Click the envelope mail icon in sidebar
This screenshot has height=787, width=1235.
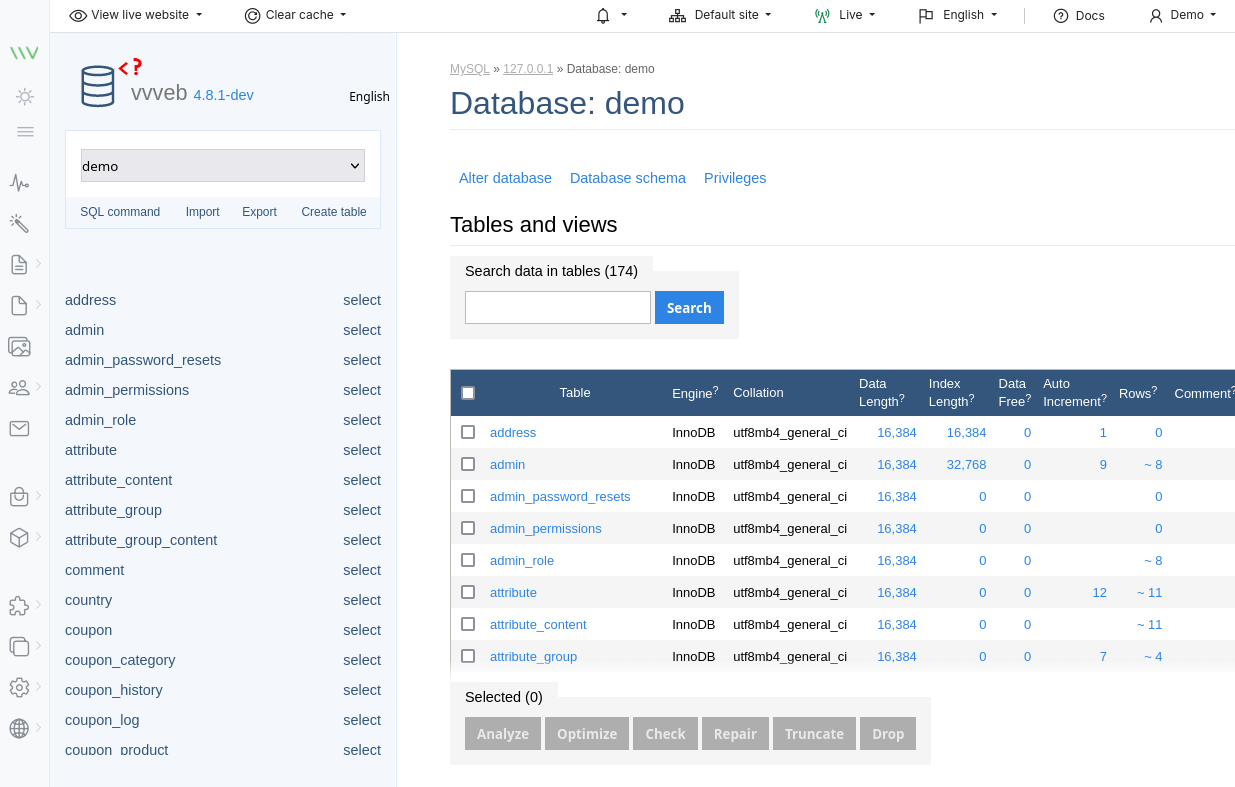pyautogui.click(x=19, y=428)
